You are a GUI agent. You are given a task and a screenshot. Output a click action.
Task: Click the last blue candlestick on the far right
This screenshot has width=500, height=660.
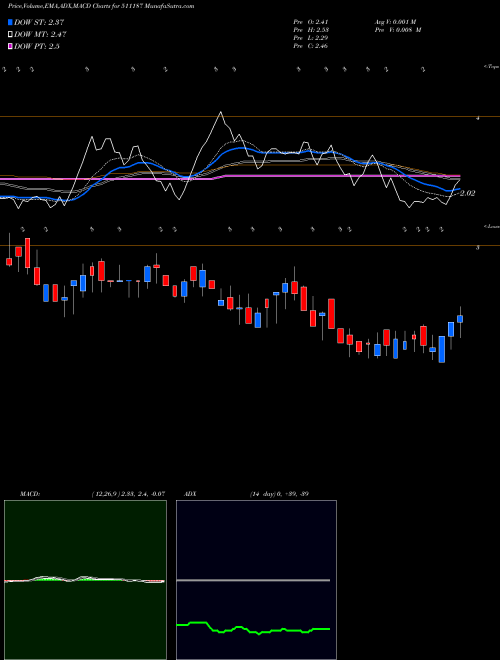[x=460, y=319]
